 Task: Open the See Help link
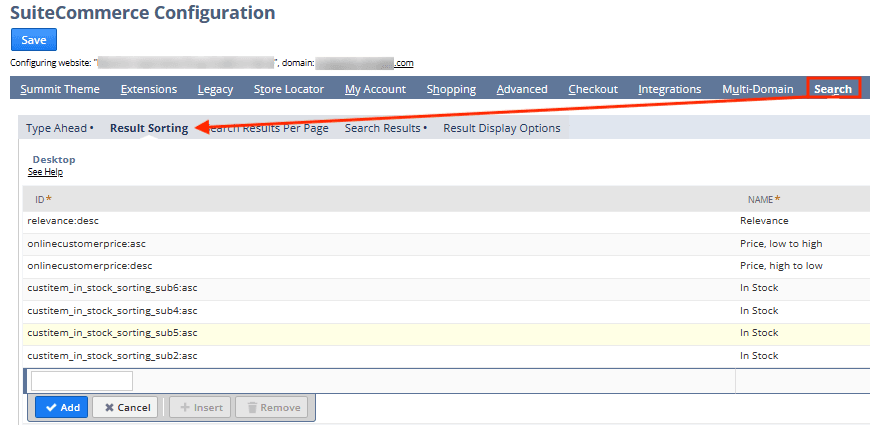pyautogui.click(x=45, y=172)
